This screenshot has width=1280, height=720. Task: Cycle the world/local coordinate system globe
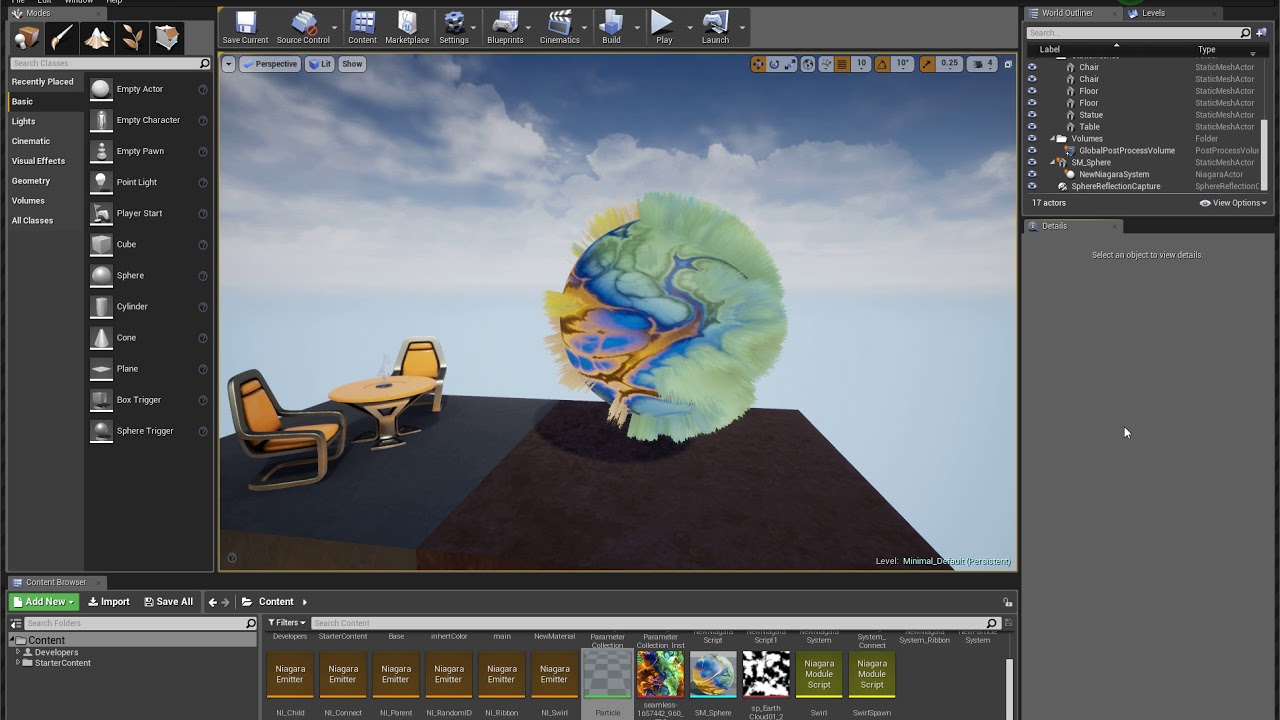point(808,64)
